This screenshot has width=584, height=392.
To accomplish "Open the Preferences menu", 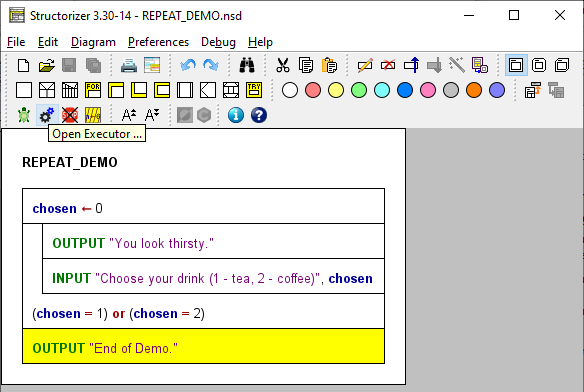I will click(159, 42).
